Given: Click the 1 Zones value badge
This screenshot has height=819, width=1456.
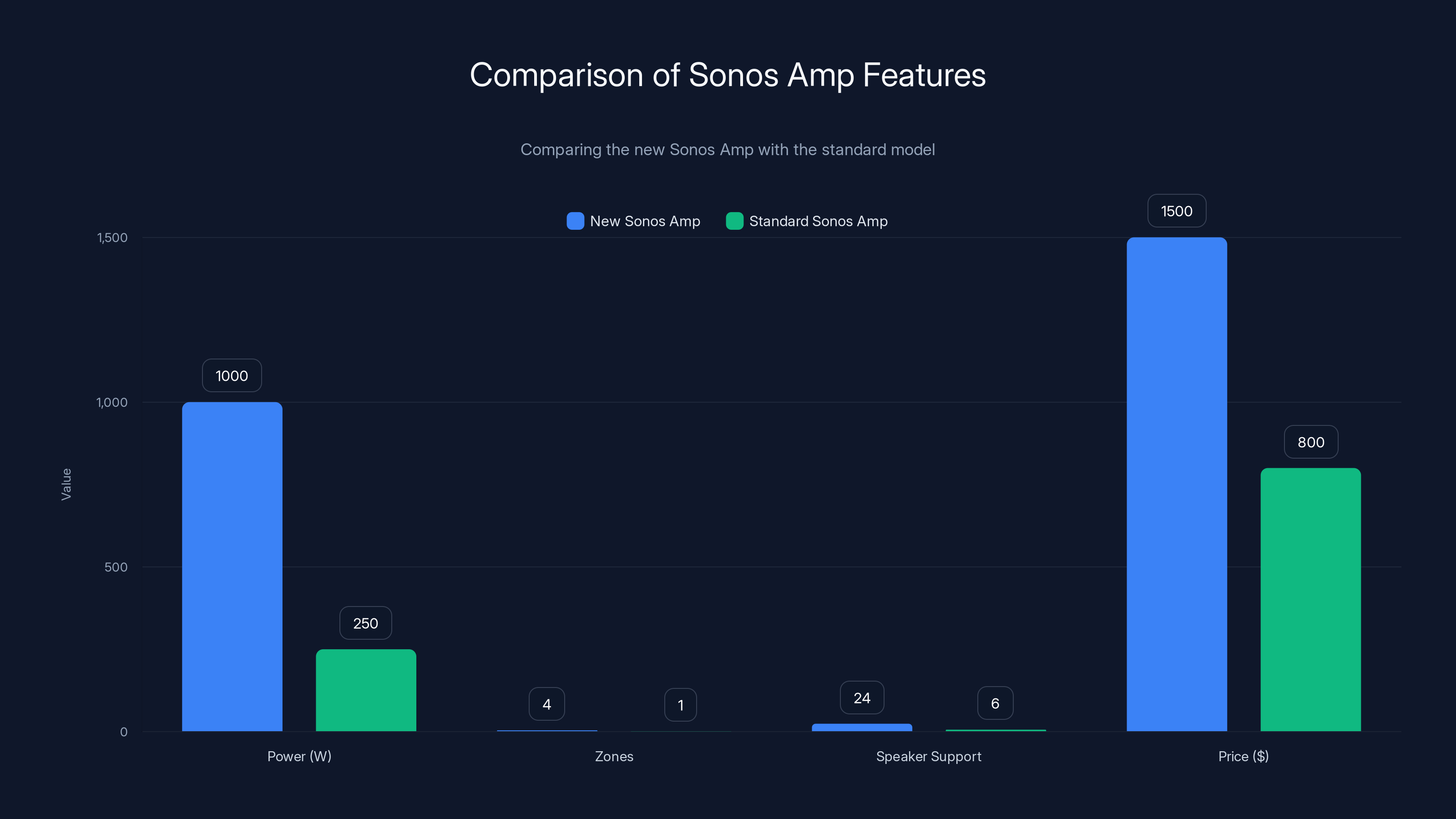Looking at the screenshot, I should pos(681,705).
